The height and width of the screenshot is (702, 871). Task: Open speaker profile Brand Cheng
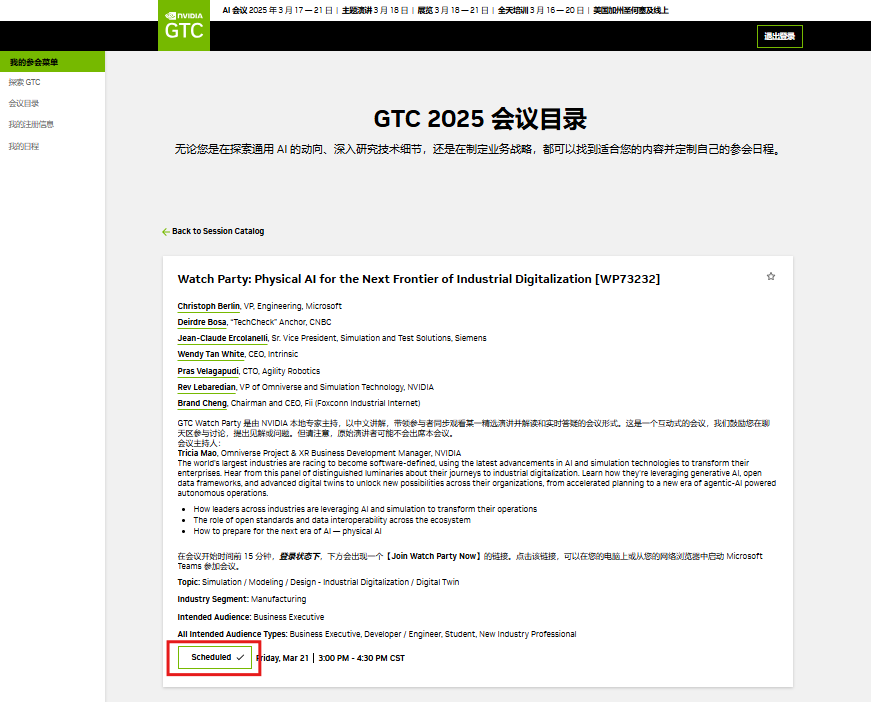(202, 403)
